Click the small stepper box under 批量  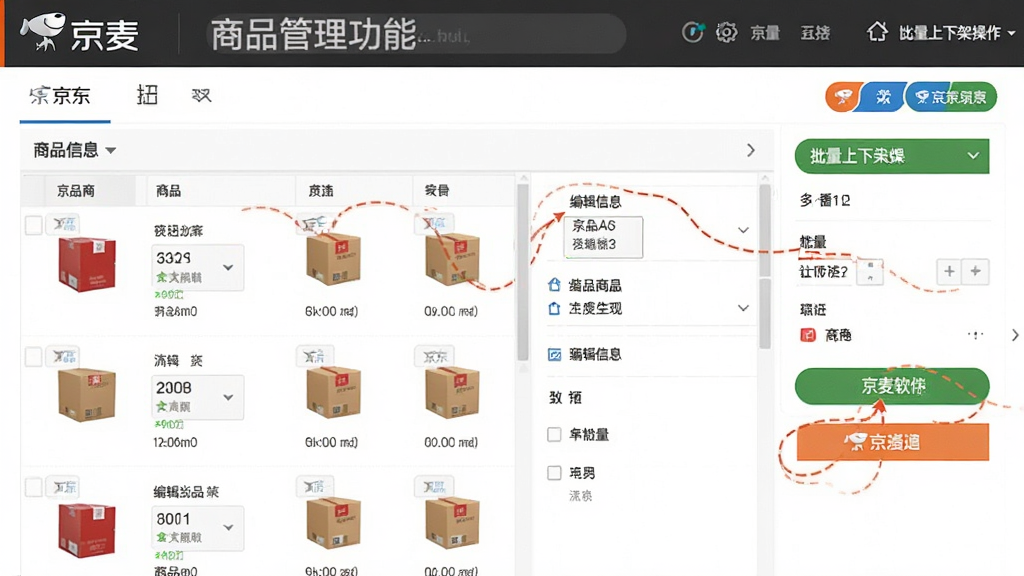871,272
